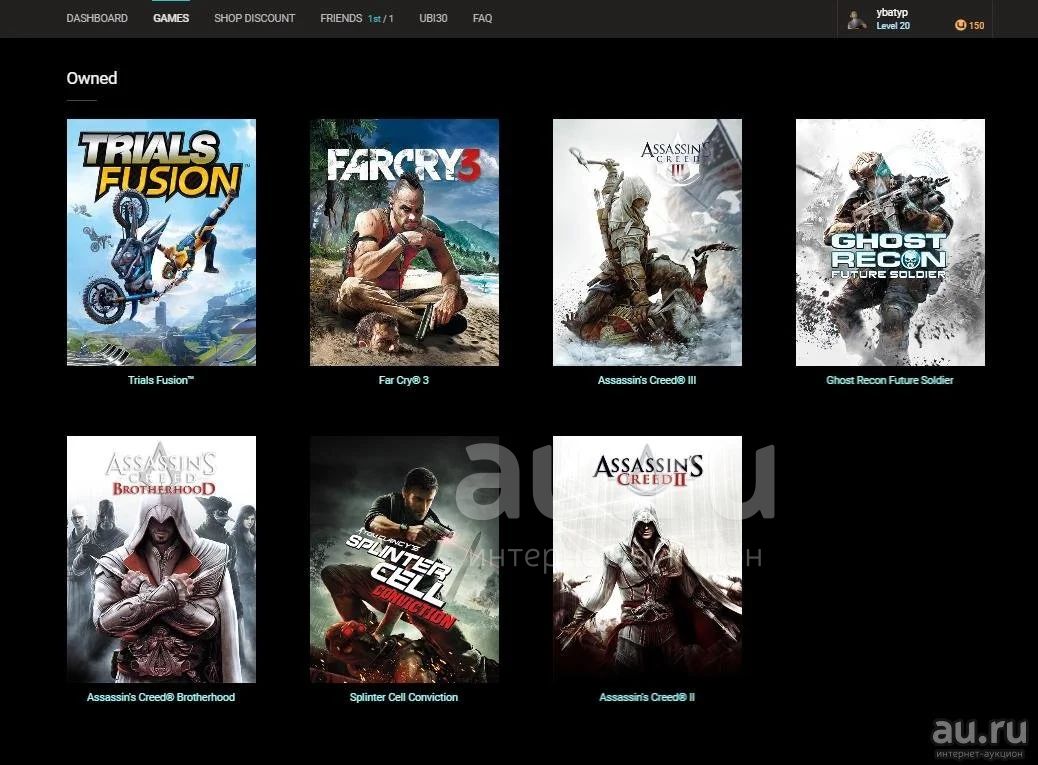Open the FAQ tab
The width and height of the screenshot is (1038, 765).
click(x=482, y=19)
